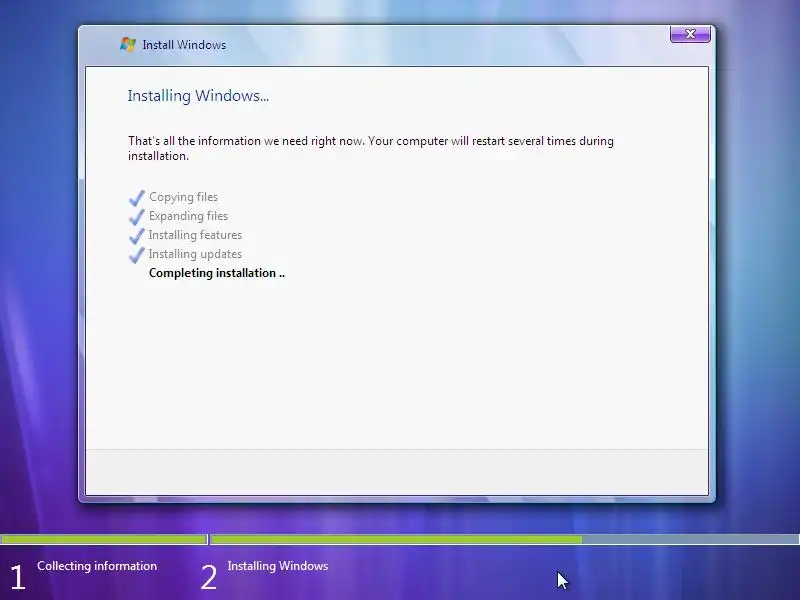This screenshot has width=800, height=600.
Task: Click the checkmark beside Copying files
Action: (137, 197)
